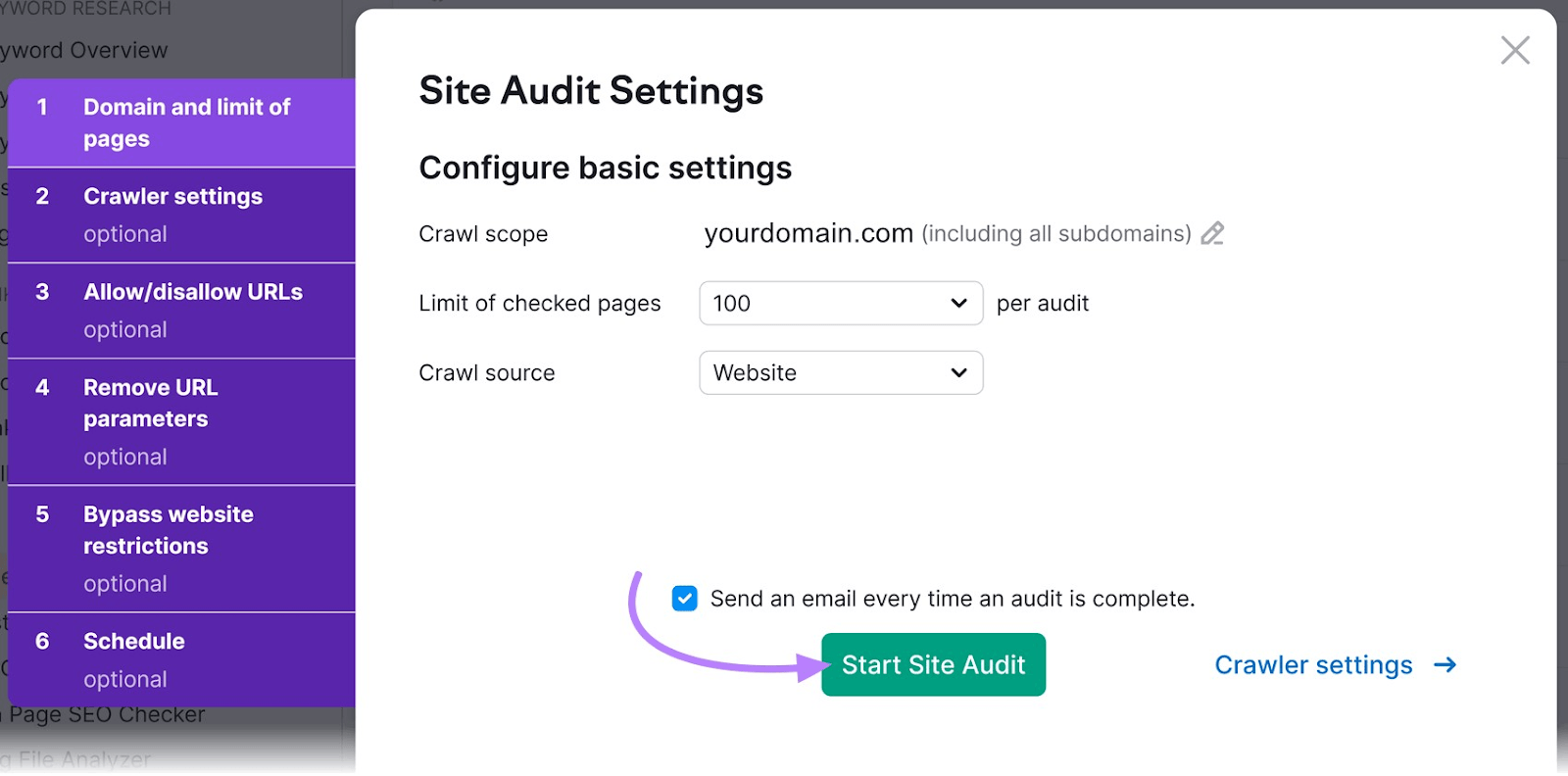Click the per audit text
Screen dimensions: 1568x776
coord(1043,304)
